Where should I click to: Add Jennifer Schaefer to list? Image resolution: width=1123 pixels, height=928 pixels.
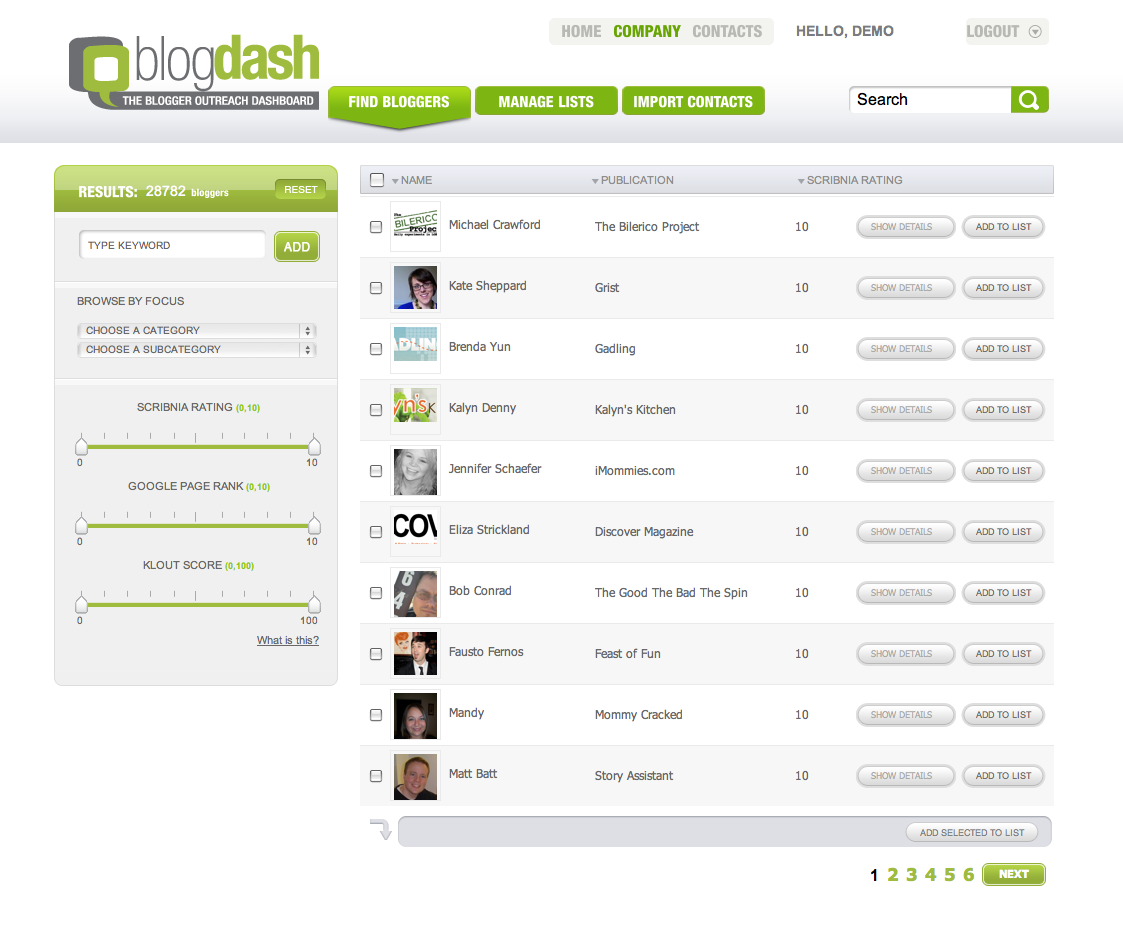[x=1003, y=470]
